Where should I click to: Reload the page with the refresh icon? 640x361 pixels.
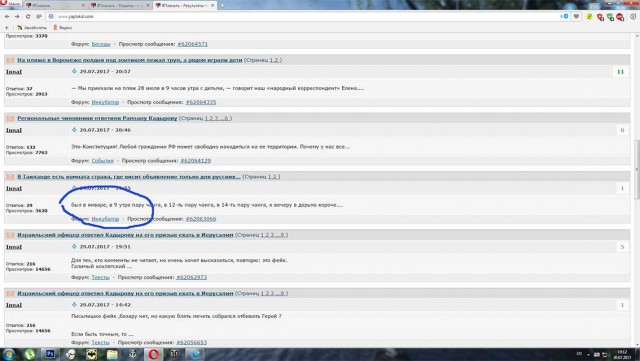pyautogui.click(x=28, y=17)
